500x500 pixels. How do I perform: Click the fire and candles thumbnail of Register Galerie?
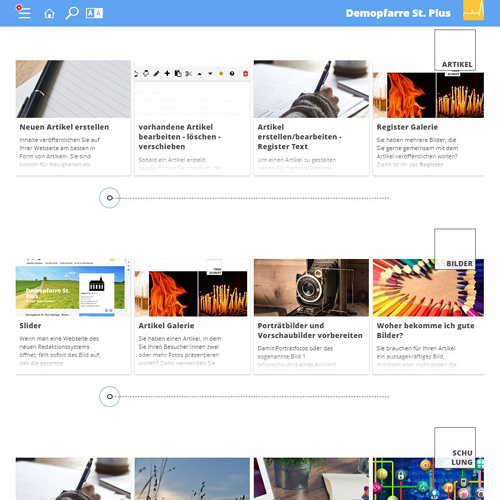point(428,95)
